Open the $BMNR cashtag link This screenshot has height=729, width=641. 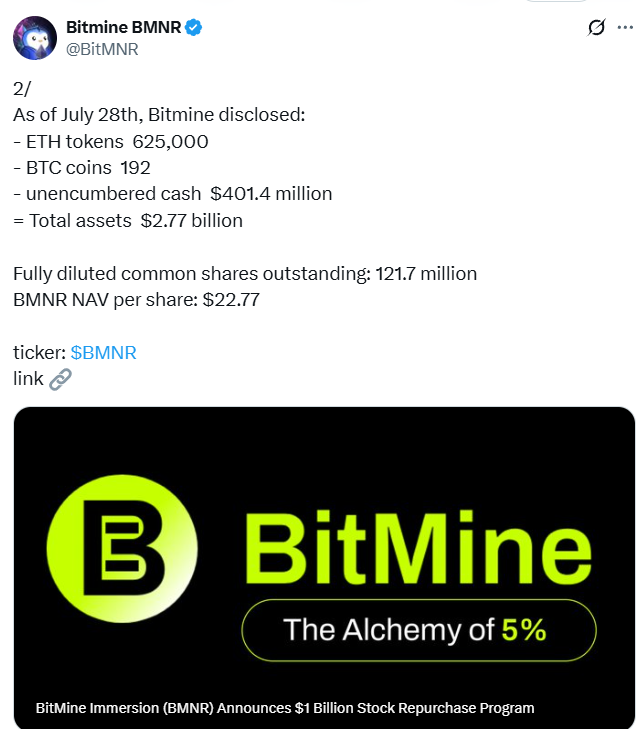pos(104,352)
